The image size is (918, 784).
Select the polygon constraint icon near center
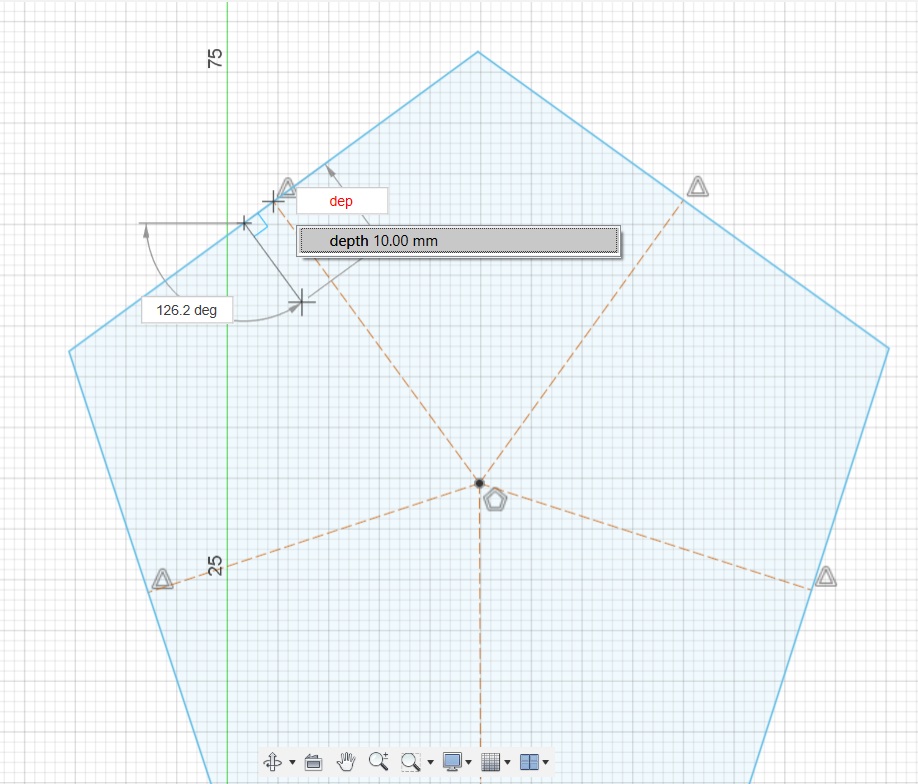[x=495, y=500]
